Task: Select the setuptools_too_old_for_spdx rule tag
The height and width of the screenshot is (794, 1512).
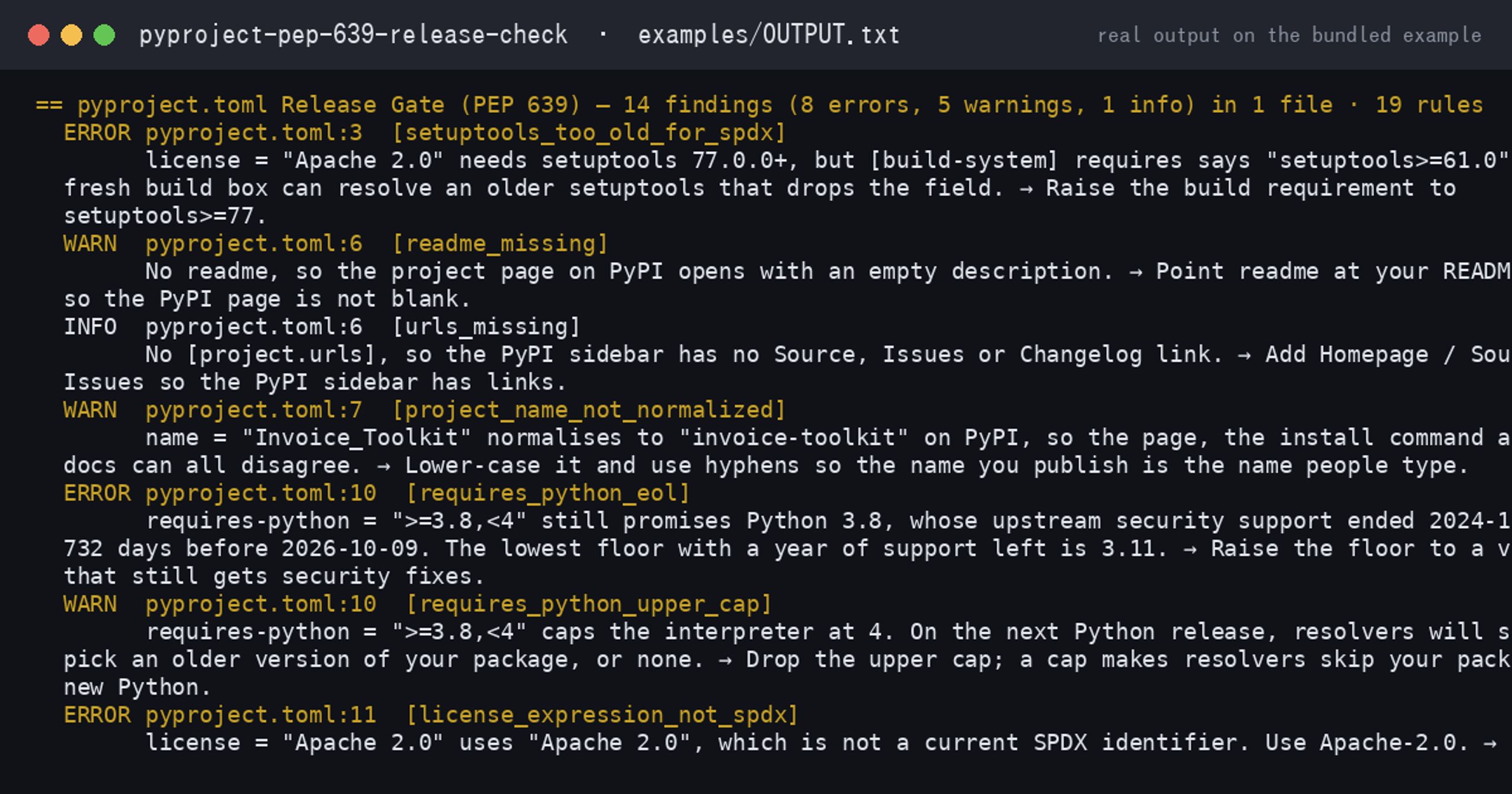Action: 589,133
